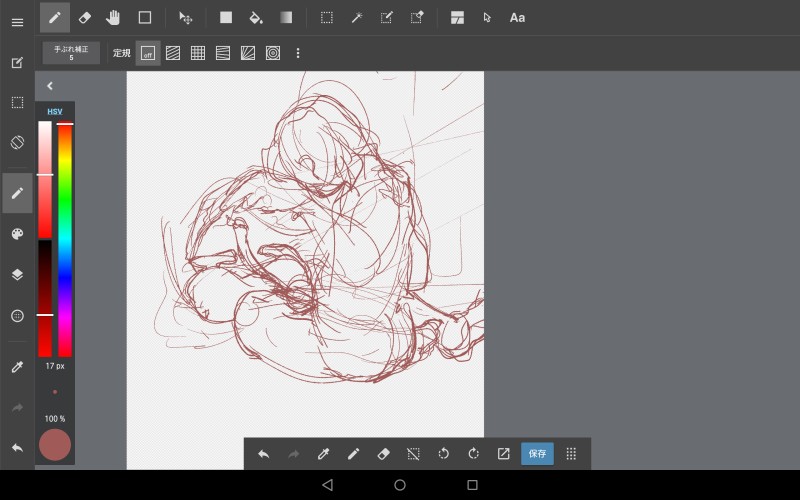
Task: Switch the HSV color mode
Action: point(55,111)
